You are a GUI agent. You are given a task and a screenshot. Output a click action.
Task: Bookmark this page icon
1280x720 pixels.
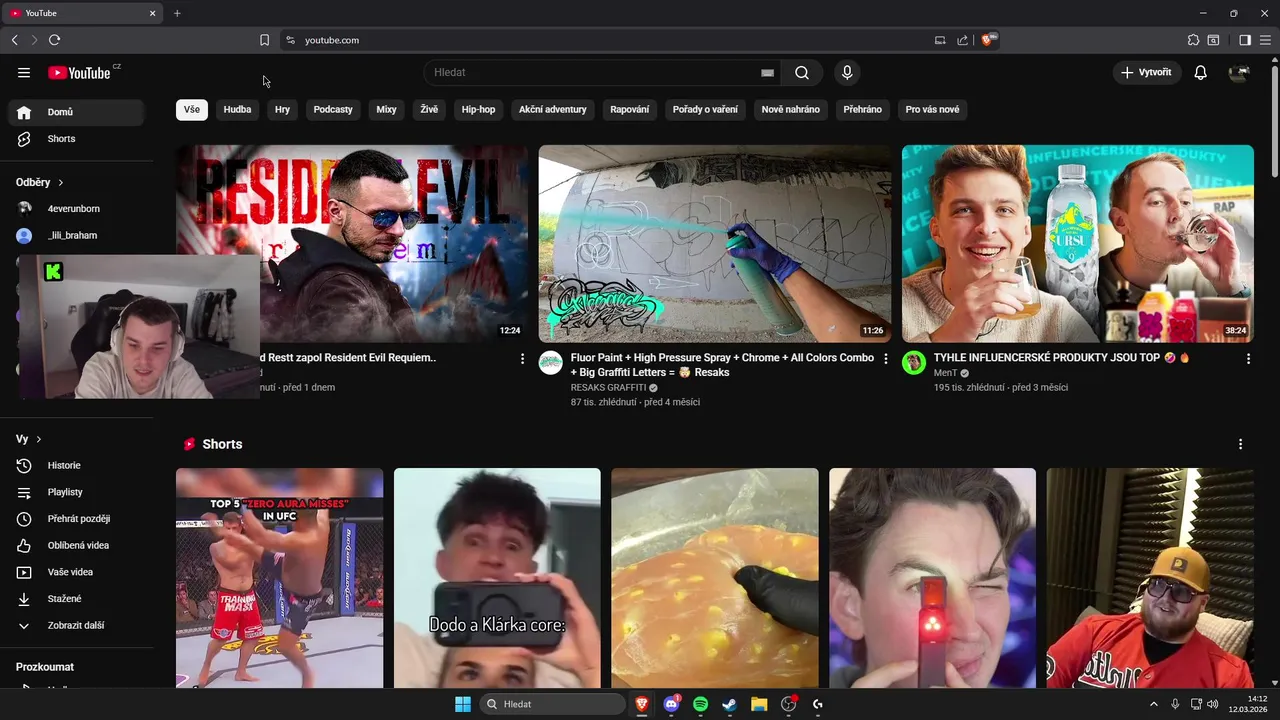[x=264, y=40]
